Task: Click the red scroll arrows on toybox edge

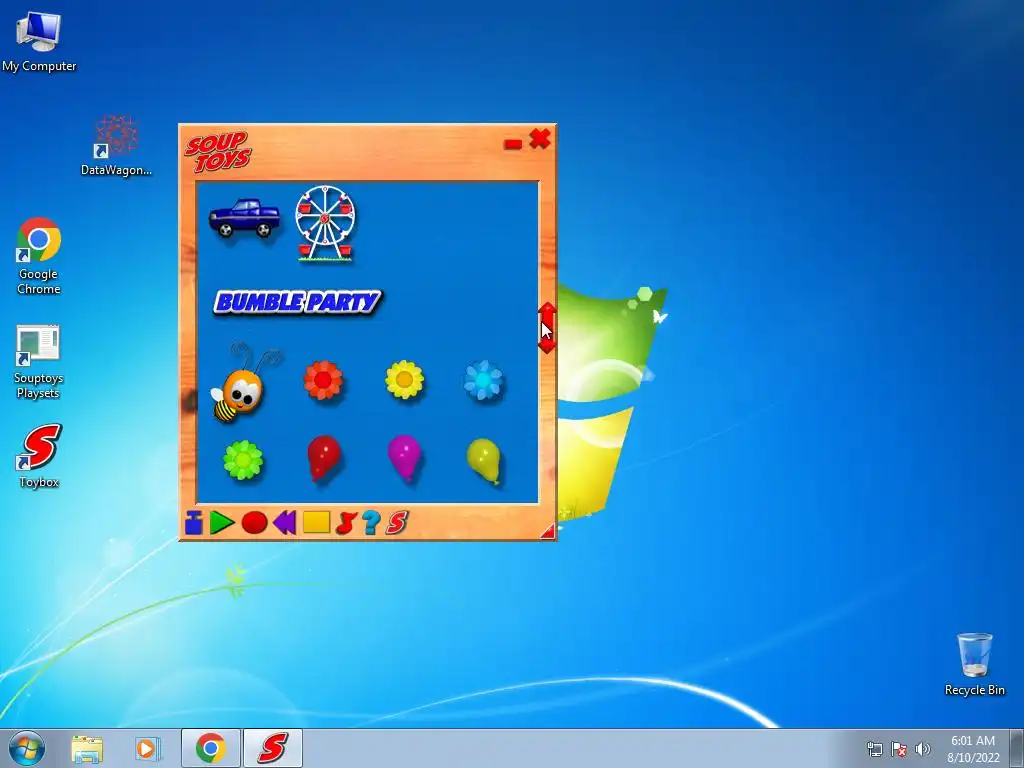Action: 547,328
